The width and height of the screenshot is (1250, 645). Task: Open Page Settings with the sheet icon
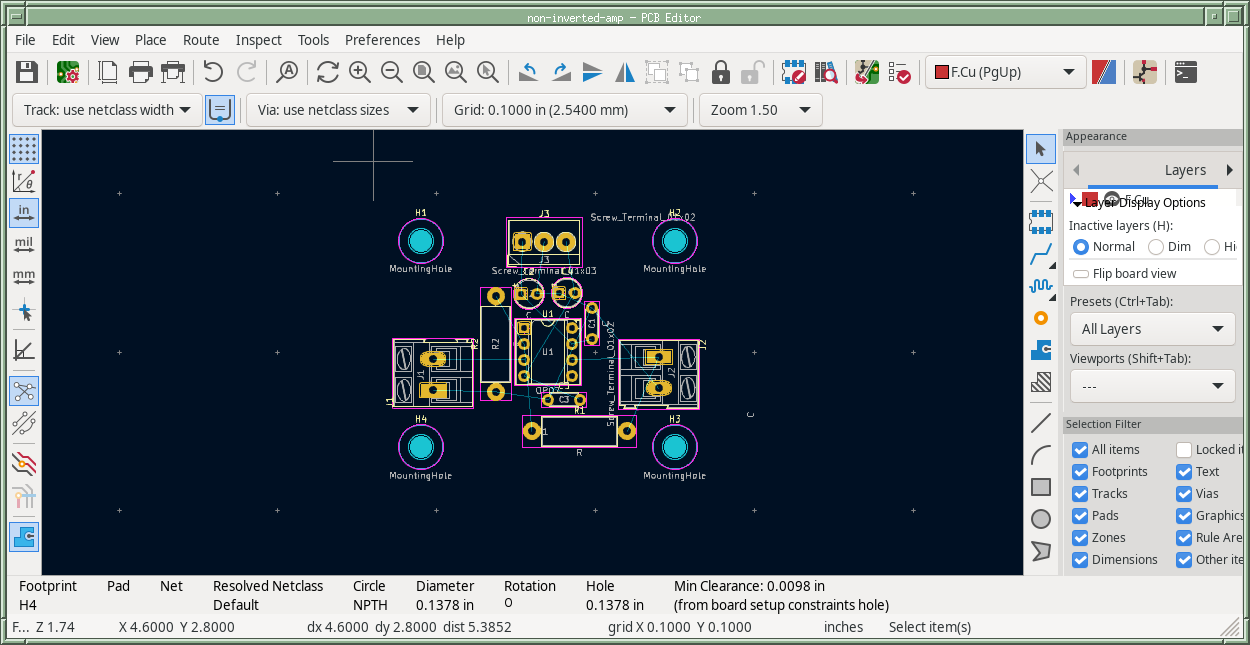coord(108,72)
